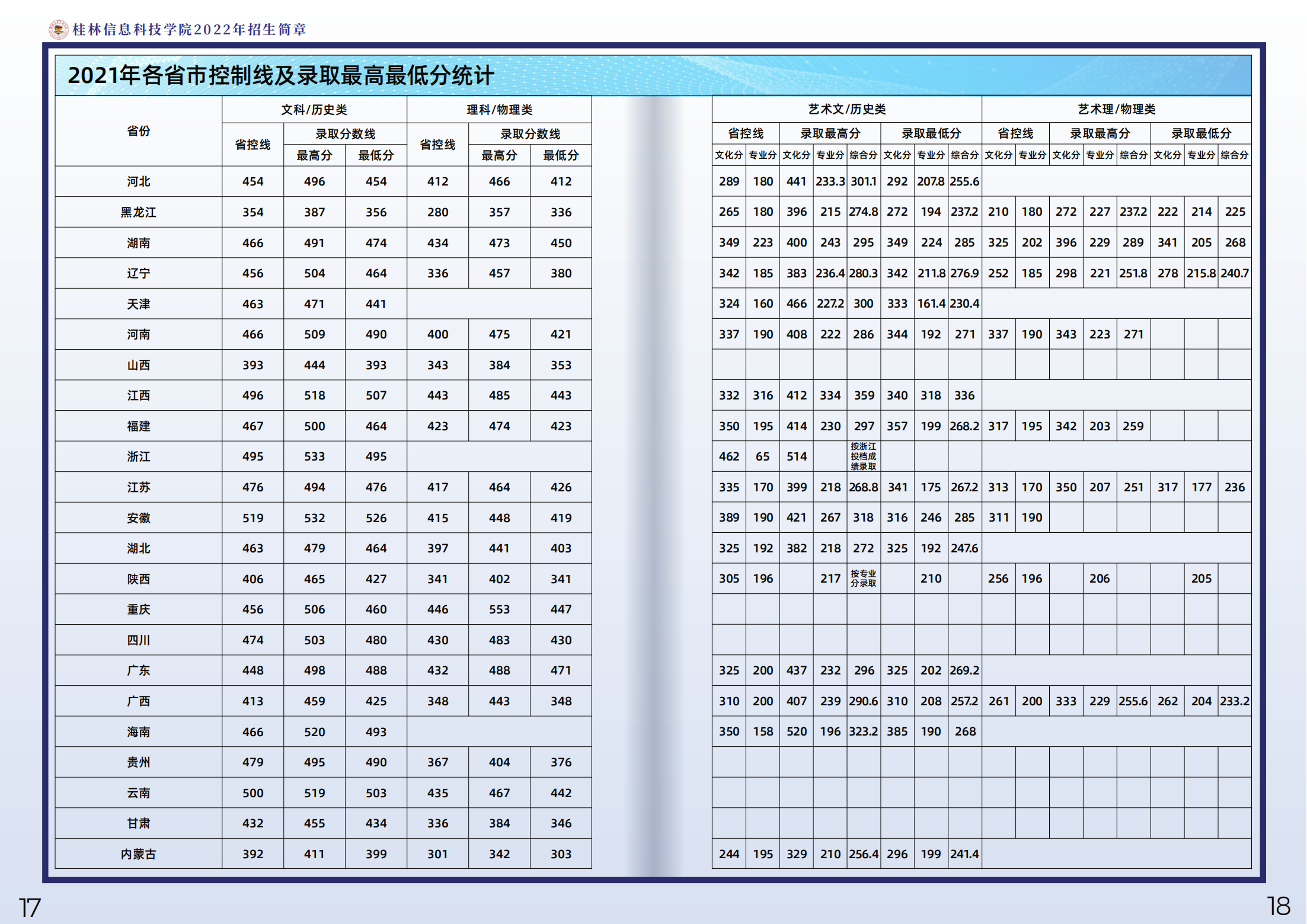Image resolution: width=1307 pixels, height=924 pixels.
Task: Click the 省份 header cell
Action: click(138, 131)
